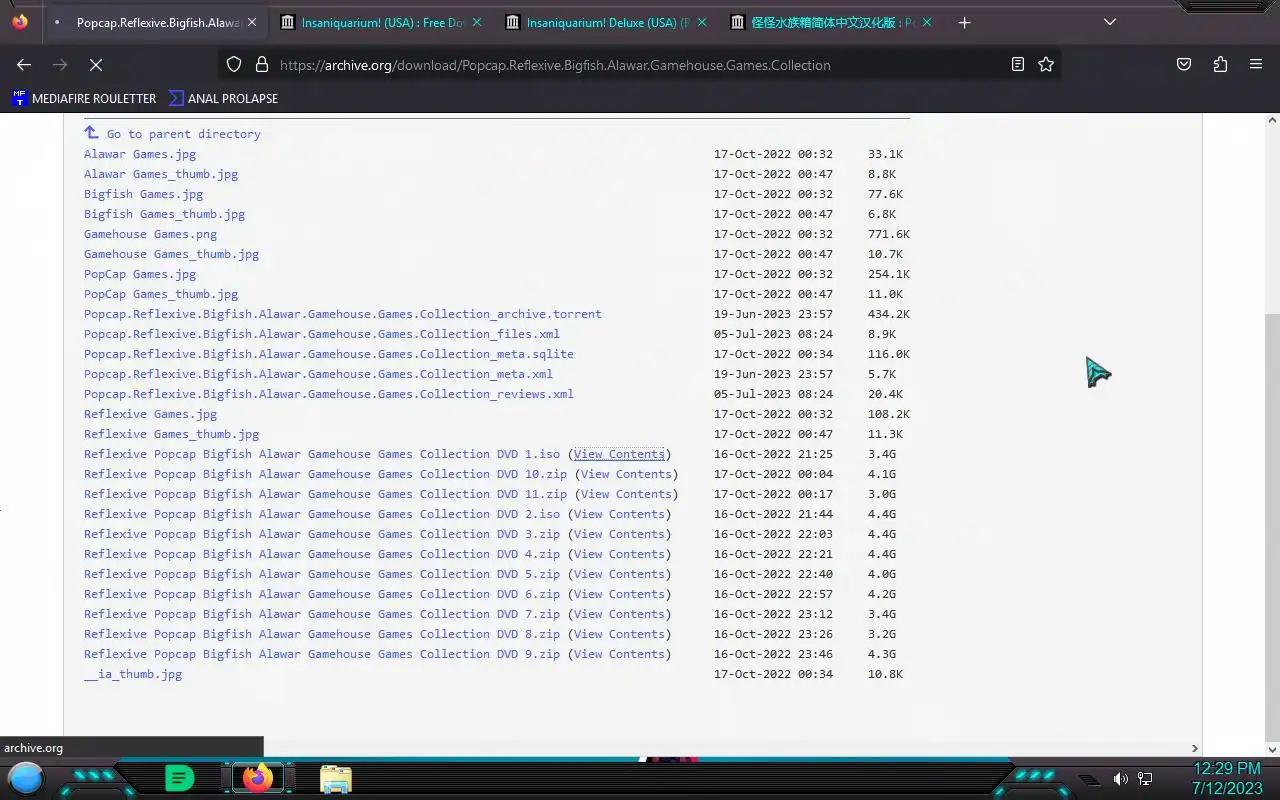The height and width of the screenshot is (800, 1280).
Task: Bookmark this page with the star icon
Action: (x=1046, y=64)
